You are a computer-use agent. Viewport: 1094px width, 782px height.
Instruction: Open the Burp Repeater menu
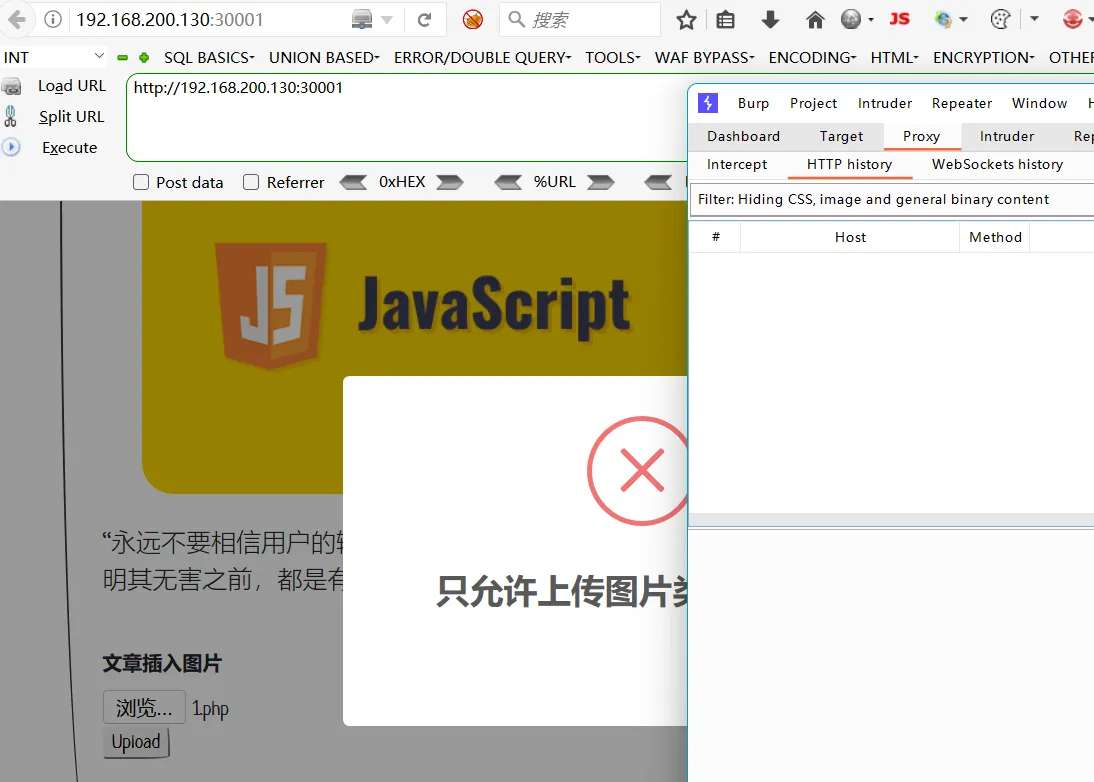[x=961, y=103]
